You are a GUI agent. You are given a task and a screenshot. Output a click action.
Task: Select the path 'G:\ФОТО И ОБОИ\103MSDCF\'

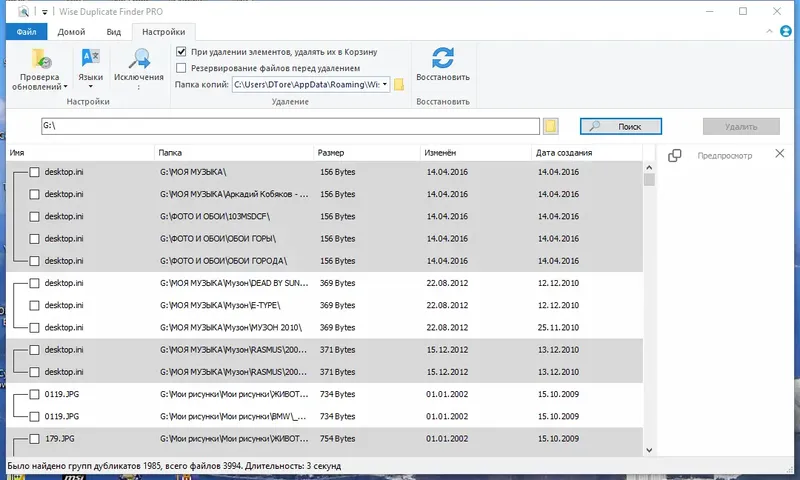point(215,216)
